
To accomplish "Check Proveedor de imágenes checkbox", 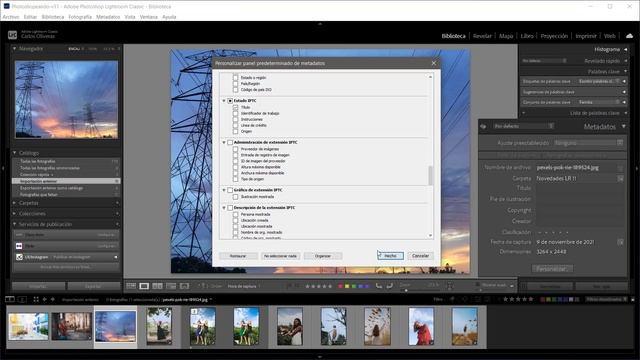I will click(x=236, y=149).
